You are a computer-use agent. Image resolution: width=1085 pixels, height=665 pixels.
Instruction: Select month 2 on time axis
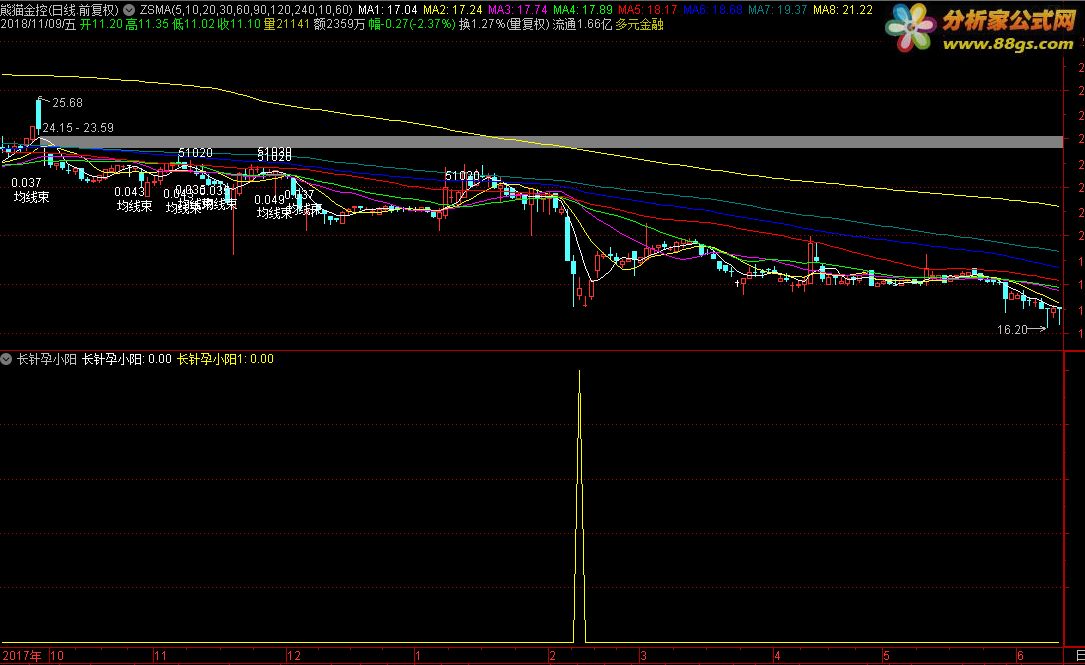(552, 655)
